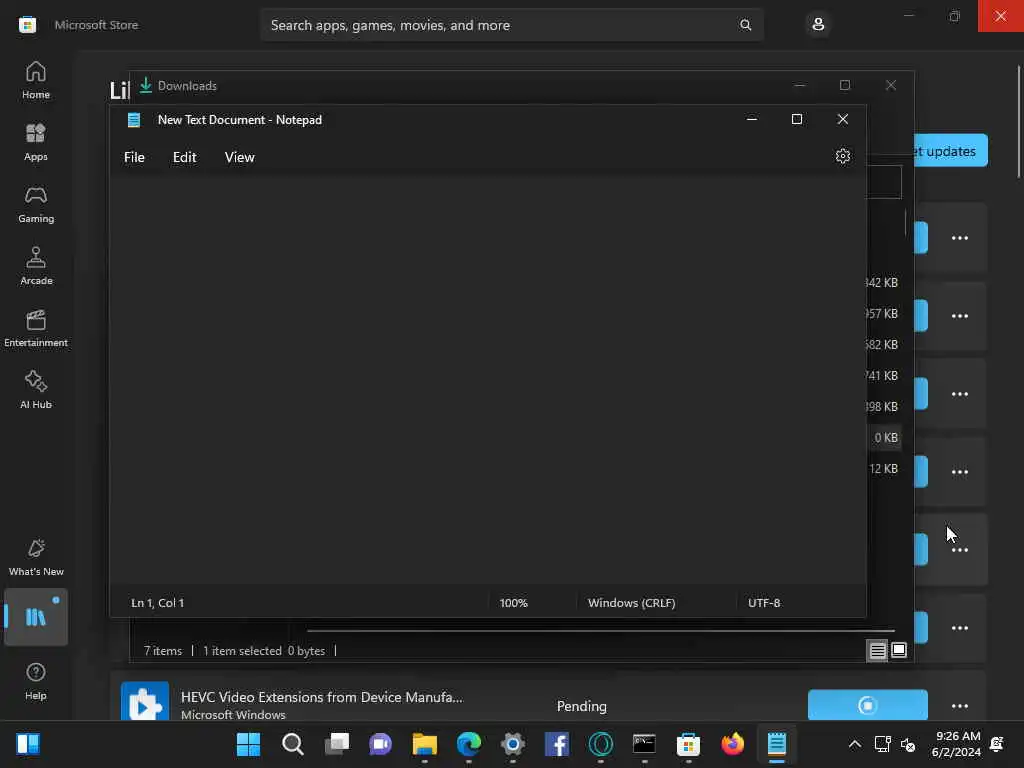Screen dimensions: 1024x768
Task: Stop the pending HEVC Video Extensions download
Action: click(867, 705)
